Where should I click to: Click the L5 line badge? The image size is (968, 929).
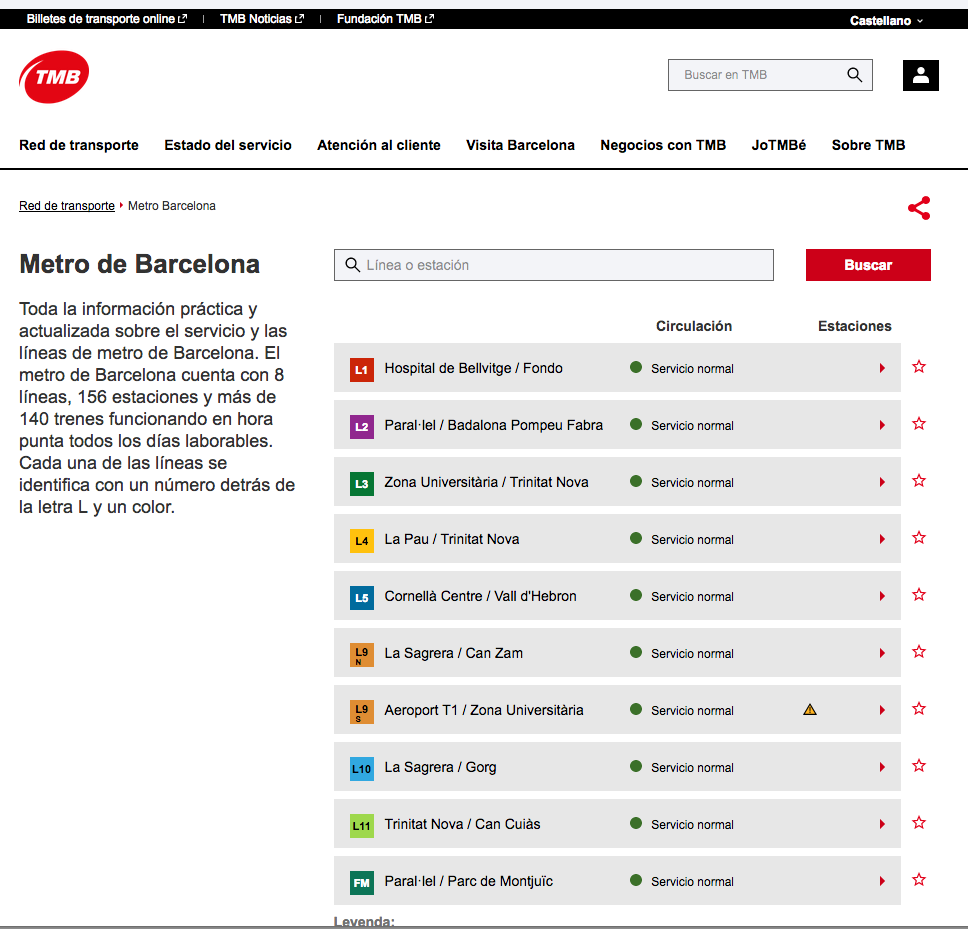(362, 598)
